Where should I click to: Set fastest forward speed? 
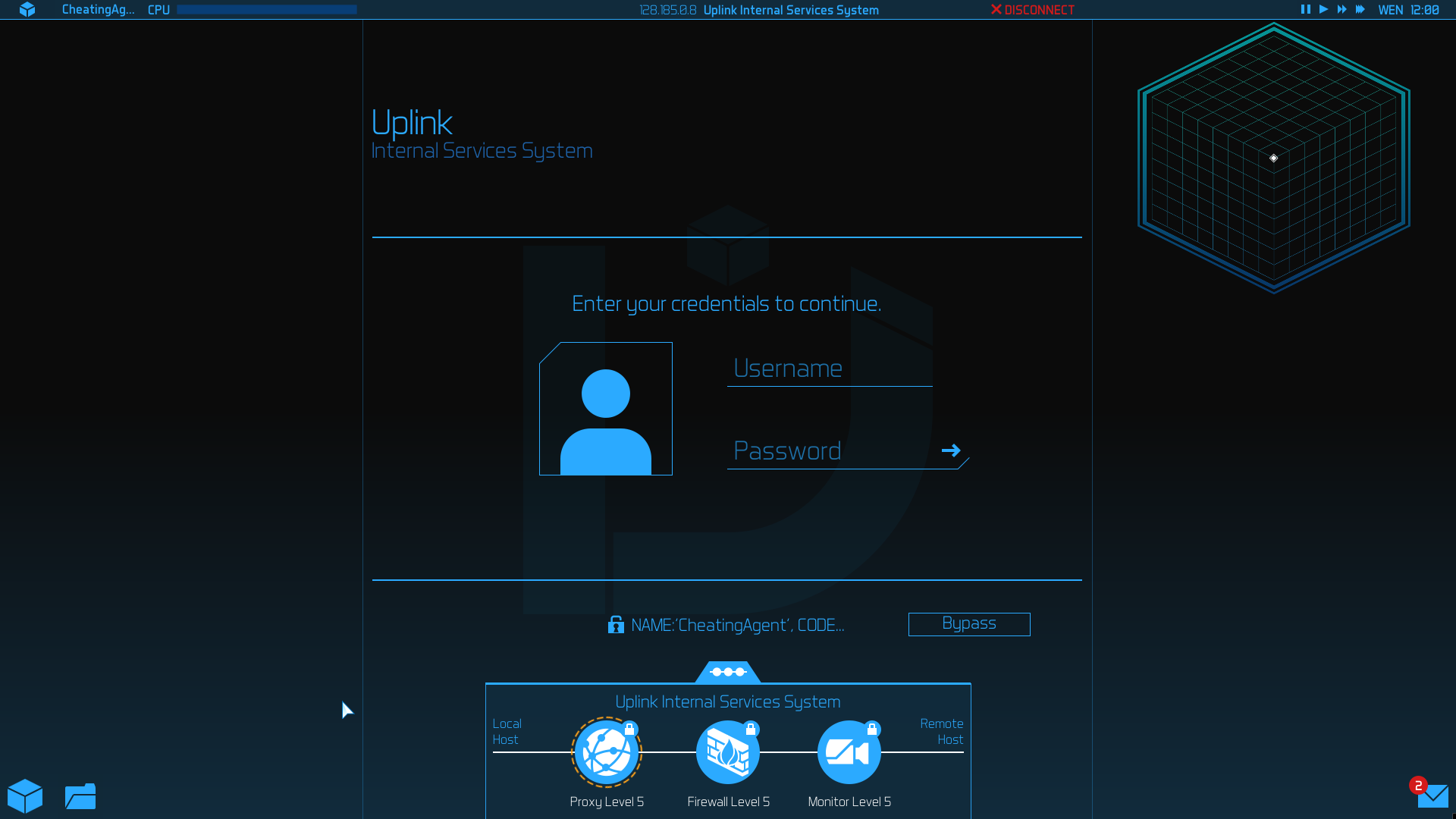pyautogui.click(x=1360, y=9)
